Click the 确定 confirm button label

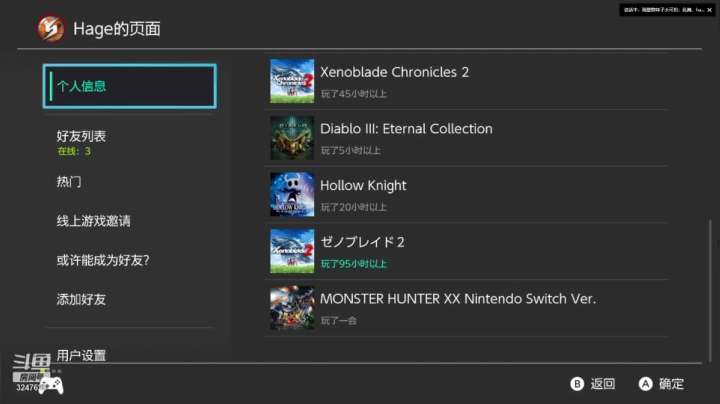[x=671, y=384]
